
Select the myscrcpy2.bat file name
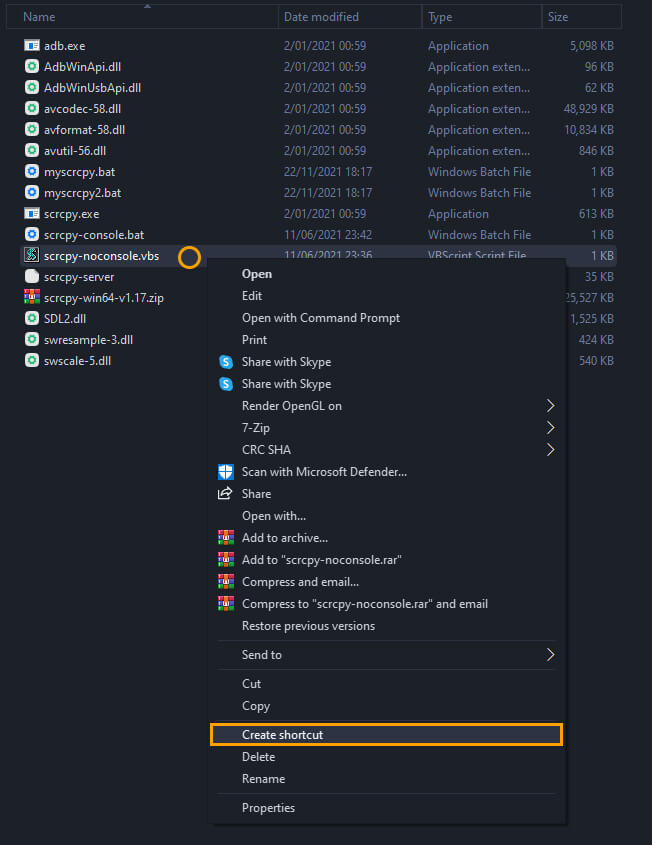point(82,193)
